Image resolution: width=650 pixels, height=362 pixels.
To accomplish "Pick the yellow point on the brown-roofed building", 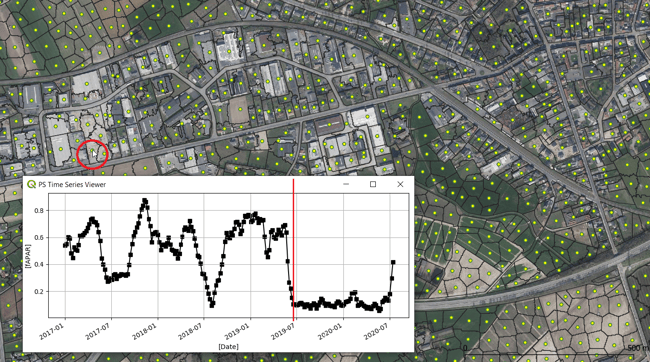I will tap(330, 124).
